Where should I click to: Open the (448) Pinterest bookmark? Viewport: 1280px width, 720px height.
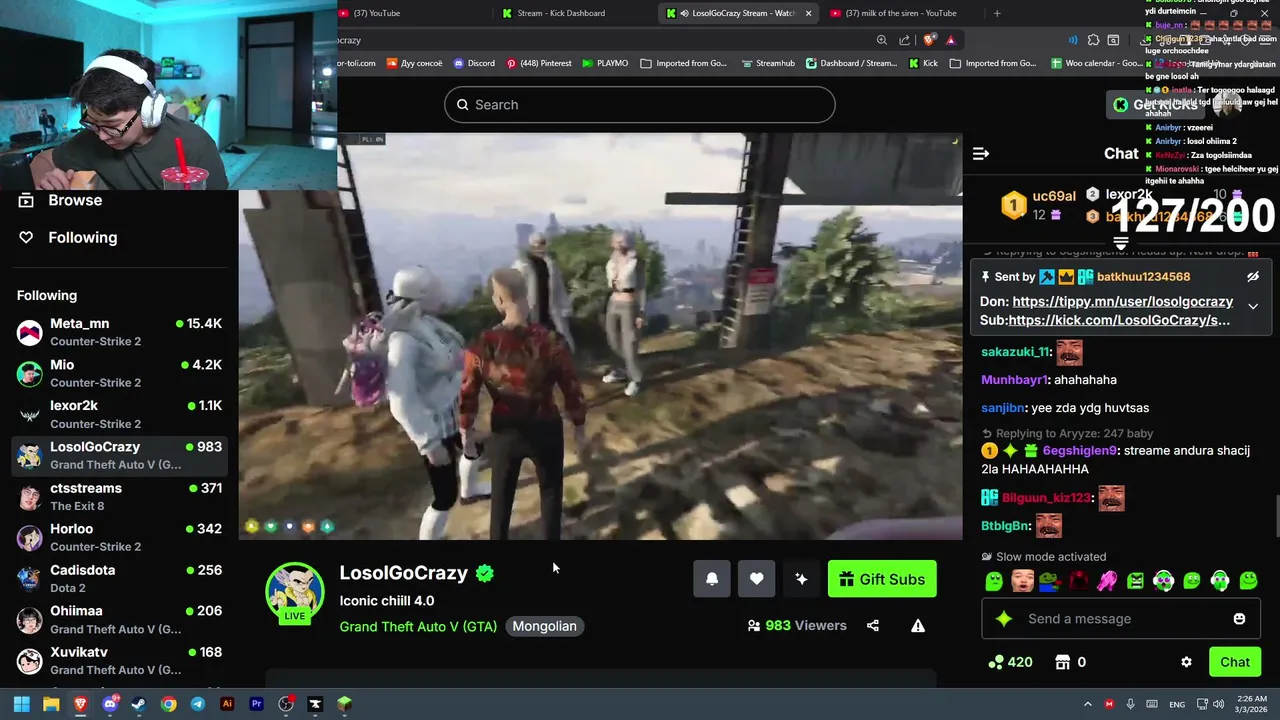539,63
